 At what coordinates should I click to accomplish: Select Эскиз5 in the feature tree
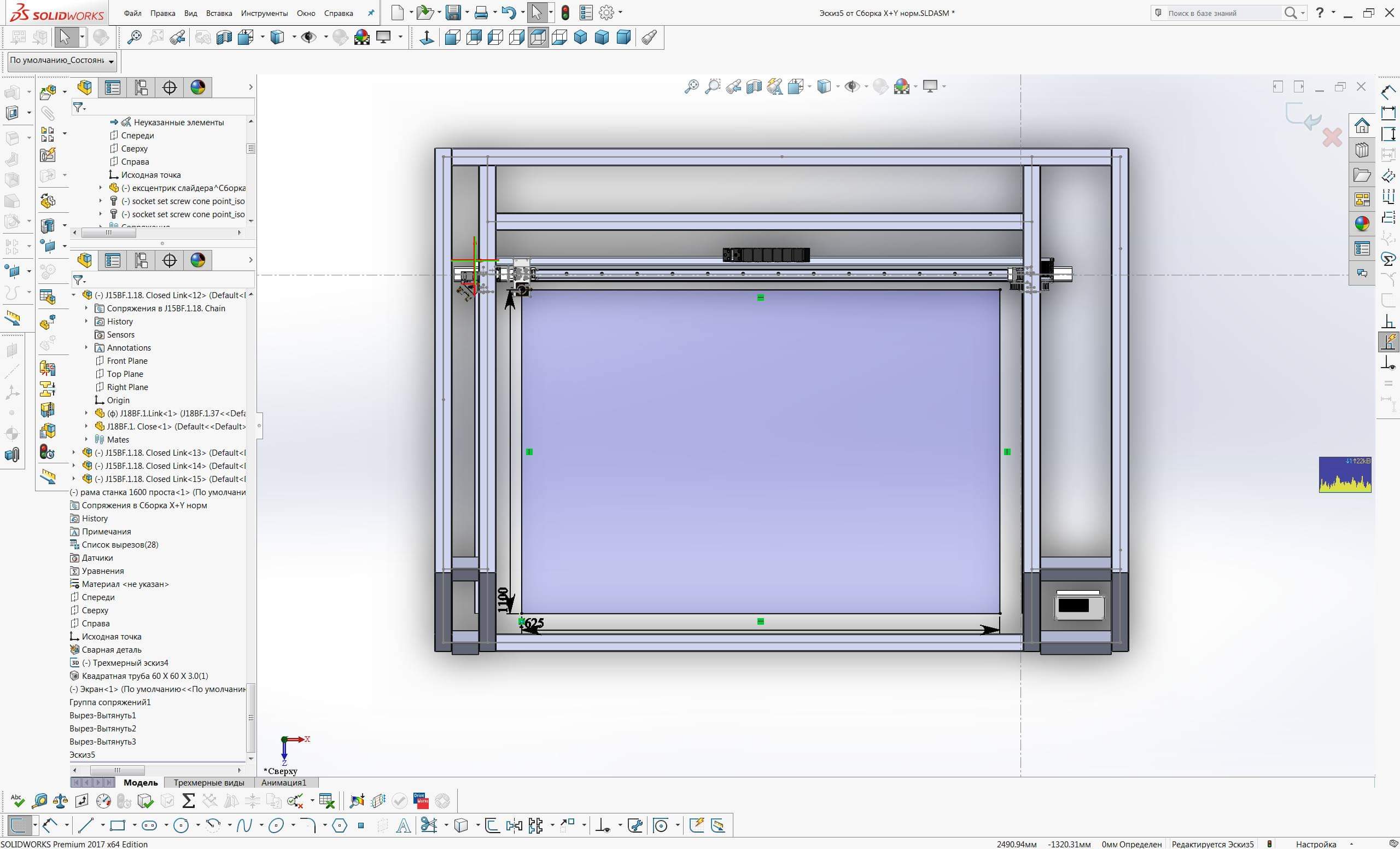point(83,755)
